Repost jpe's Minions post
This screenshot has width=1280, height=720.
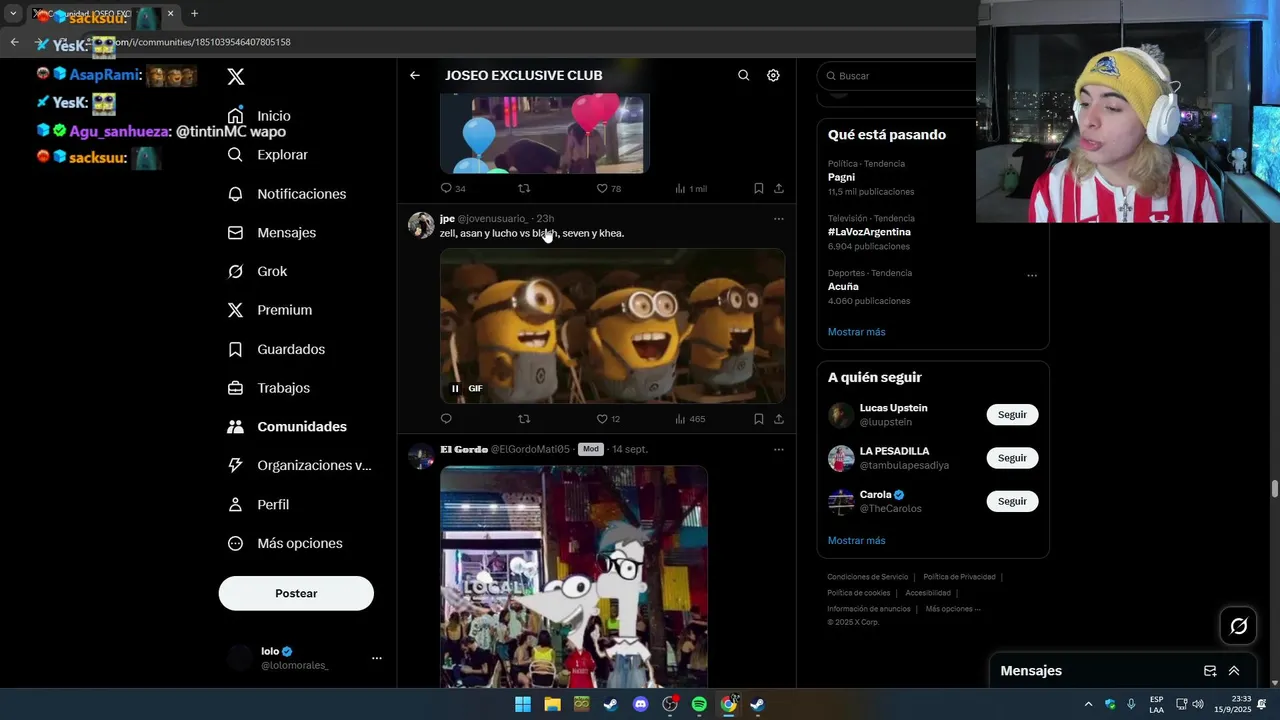[524, 419]
